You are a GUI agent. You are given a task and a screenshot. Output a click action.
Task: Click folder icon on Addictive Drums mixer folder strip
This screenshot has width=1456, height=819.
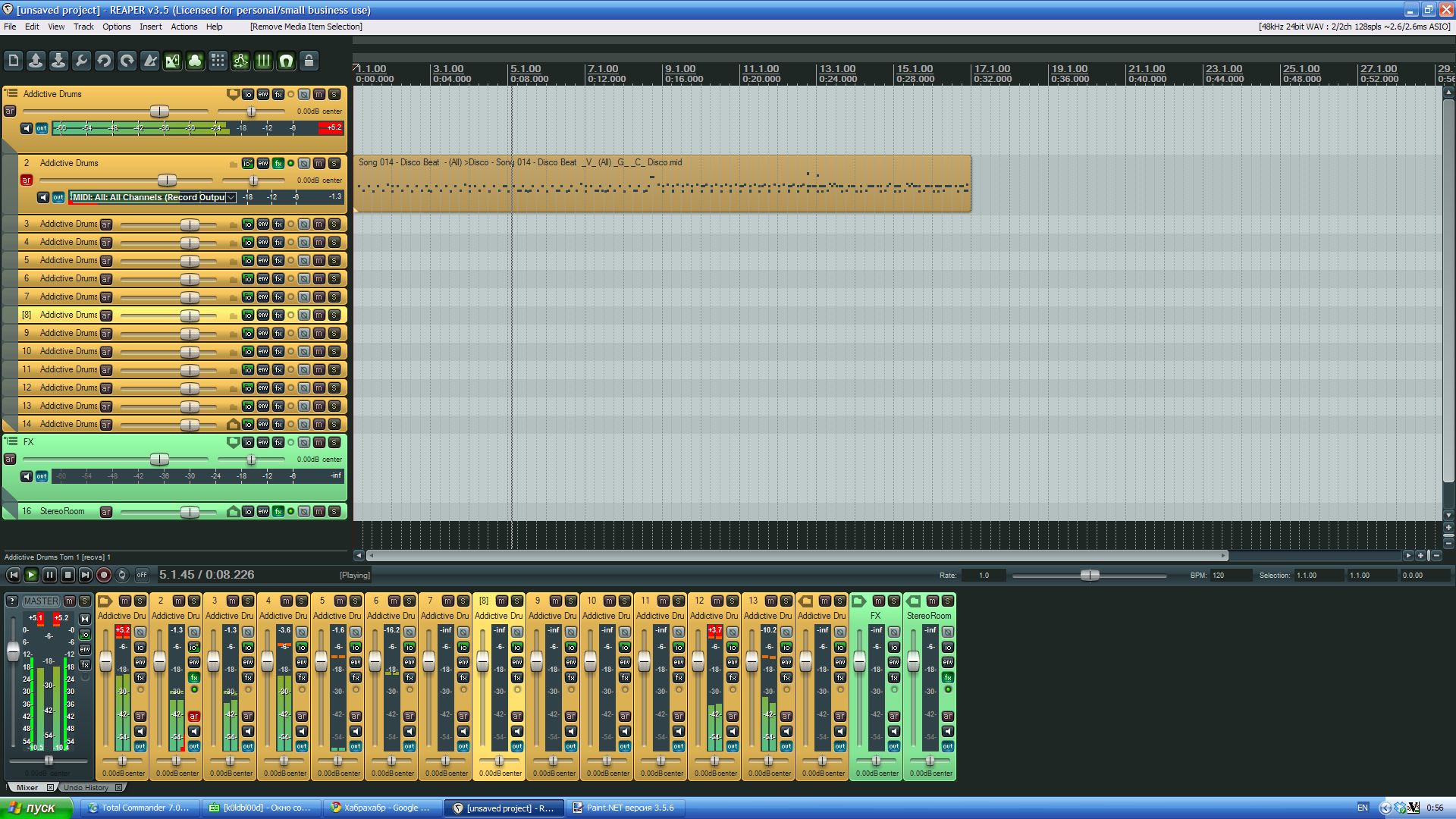(x=105, y=601)
